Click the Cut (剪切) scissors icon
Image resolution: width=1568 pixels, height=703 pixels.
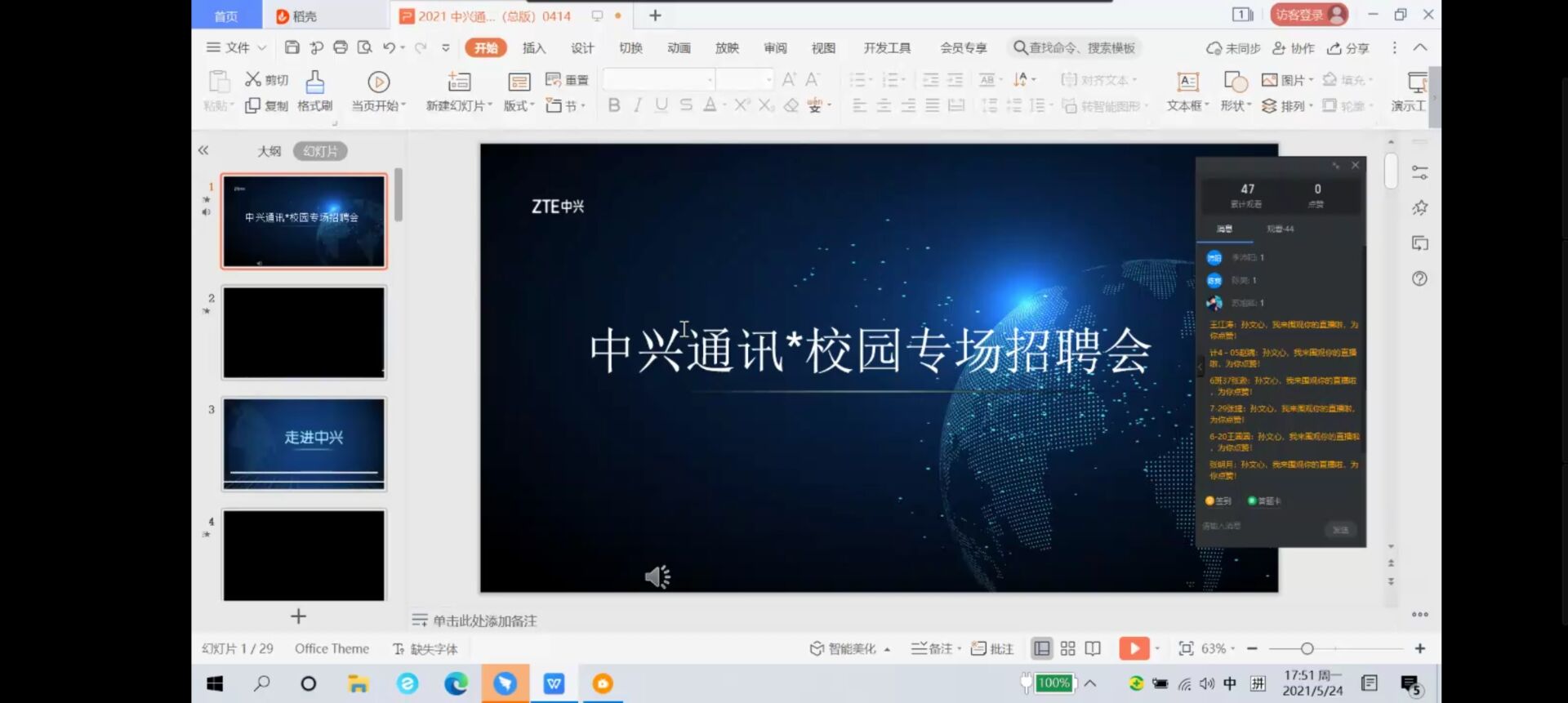(x=253, y=79)
